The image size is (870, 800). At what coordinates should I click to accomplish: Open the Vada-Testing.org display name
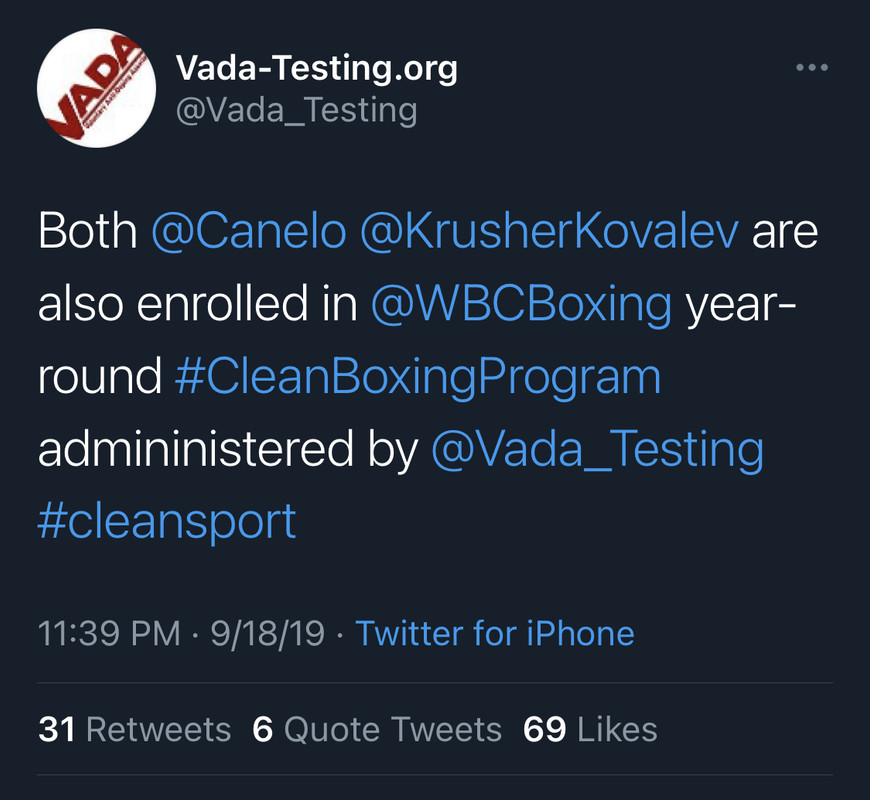[x=316, y=68]
